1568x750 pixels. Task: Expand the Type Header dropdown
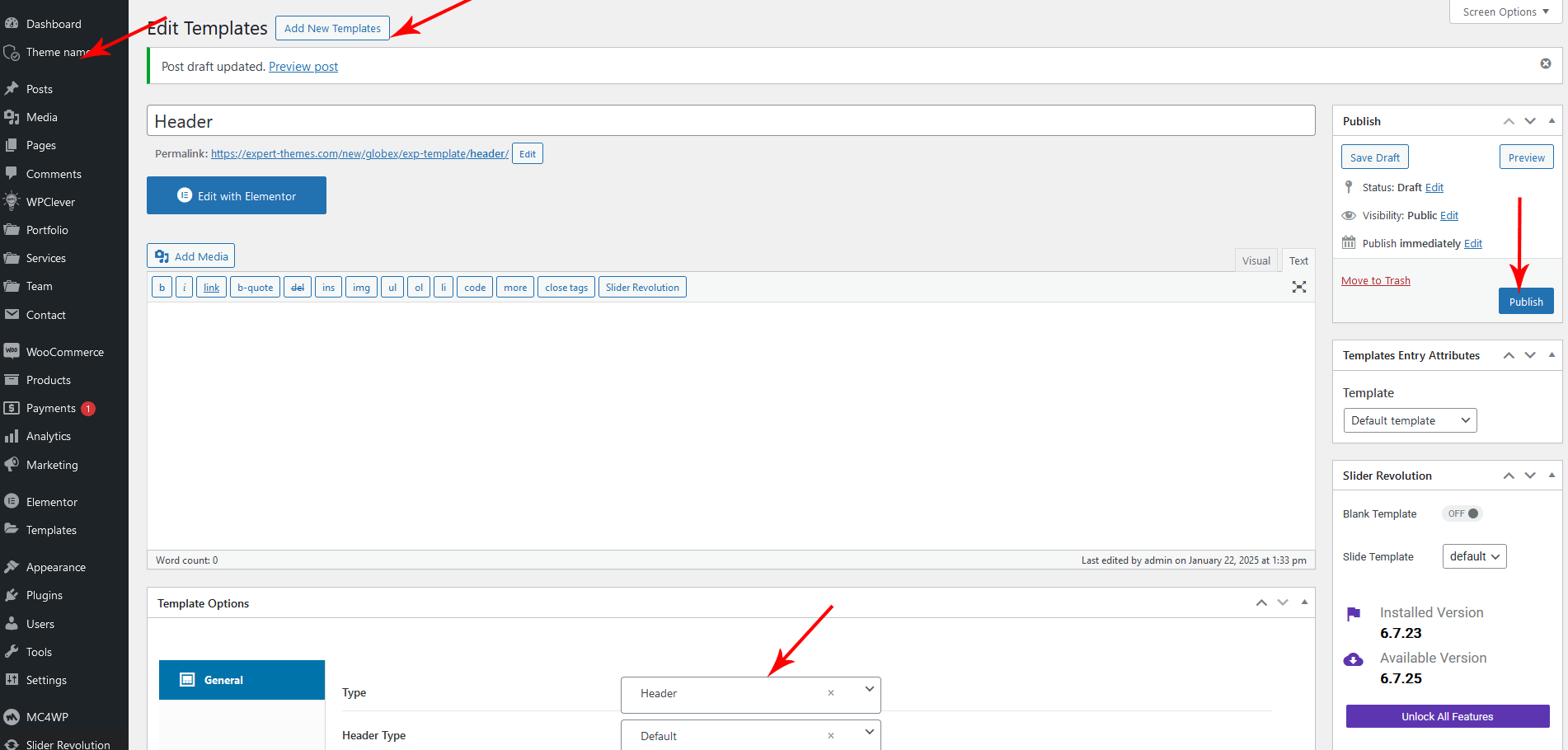click(869, 690)
